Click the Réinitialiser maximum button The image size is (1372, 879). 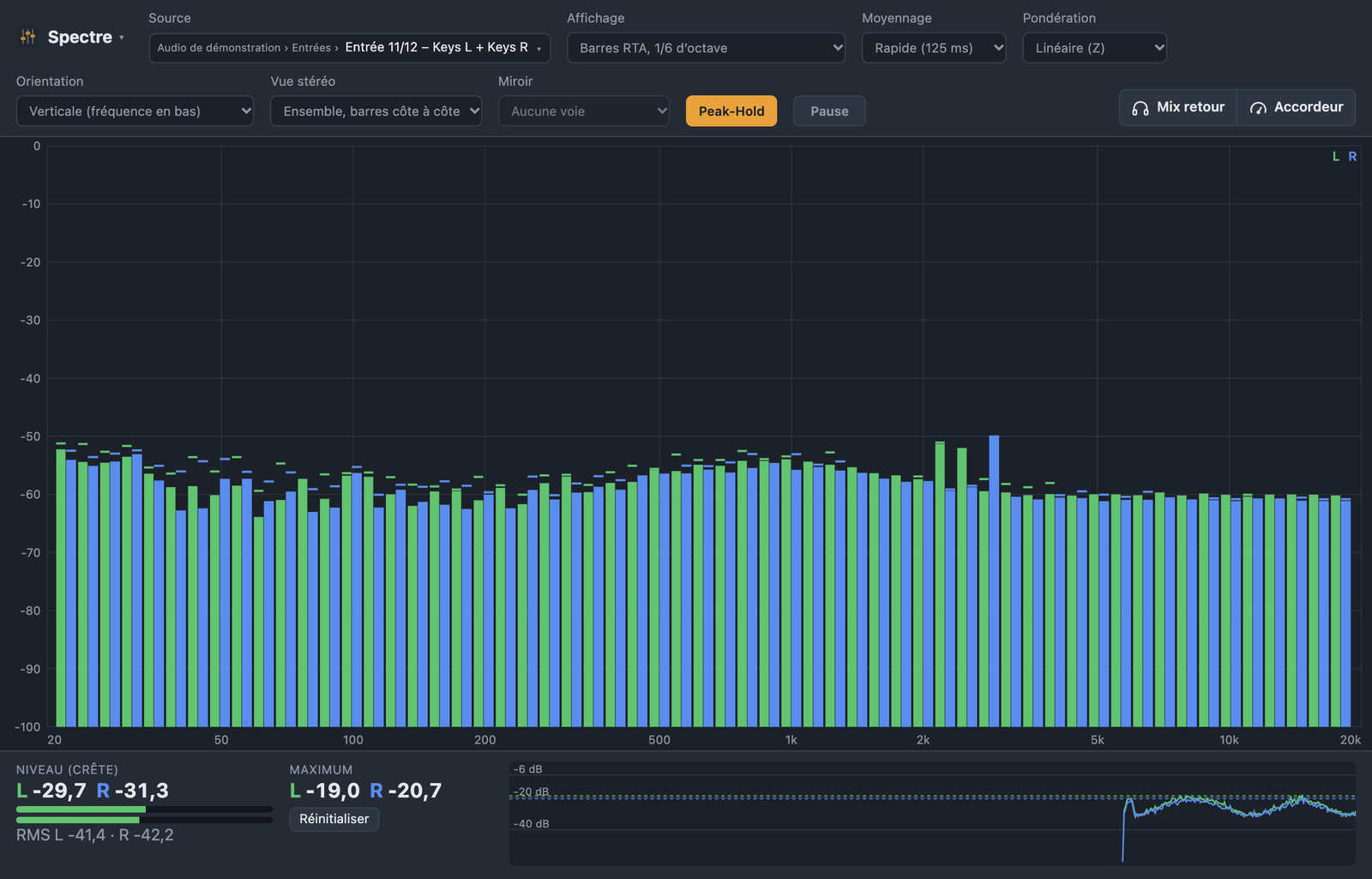(334, 819)
